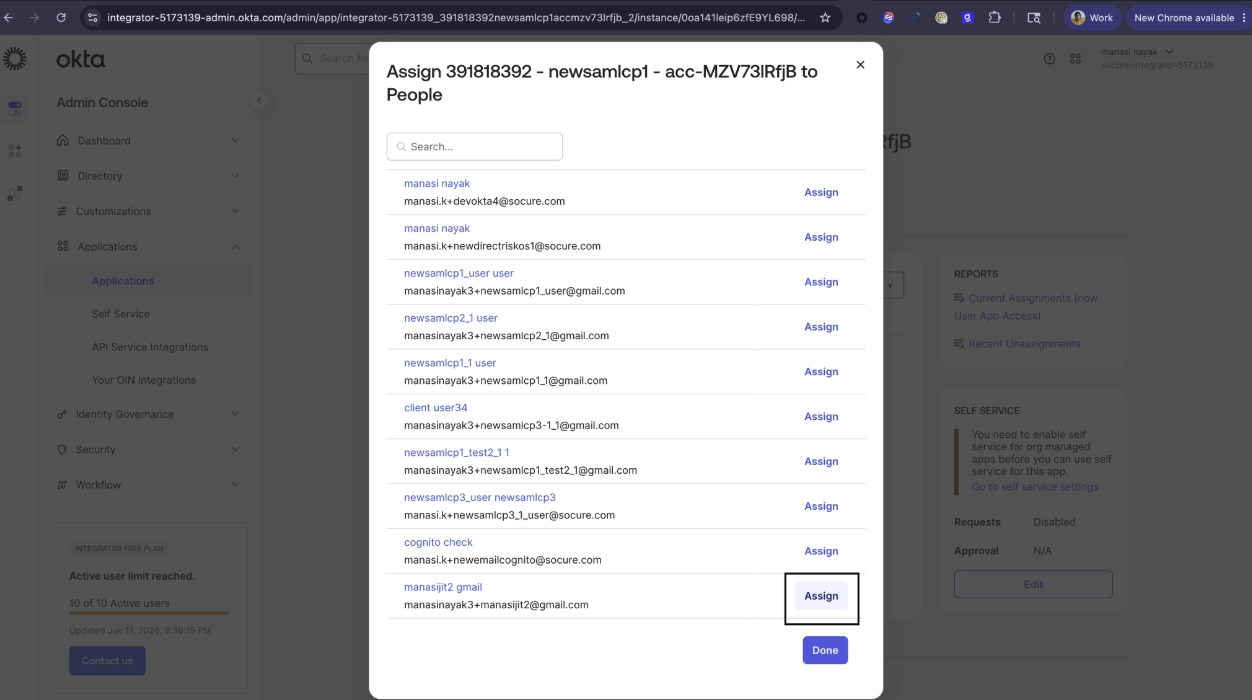The height and width of the screenshot is (700, 1252).
Task: Assign newsamlcp2_1 user
Action: [821, 327]
